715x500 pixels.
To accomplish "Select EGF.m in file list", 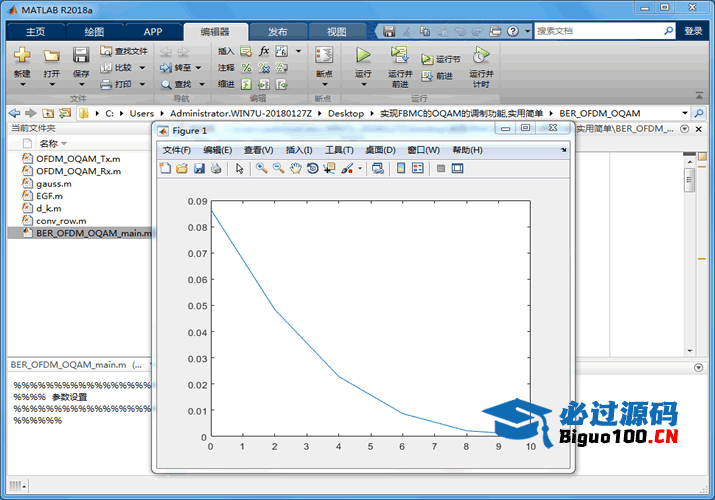I will (x=49, y=196).
